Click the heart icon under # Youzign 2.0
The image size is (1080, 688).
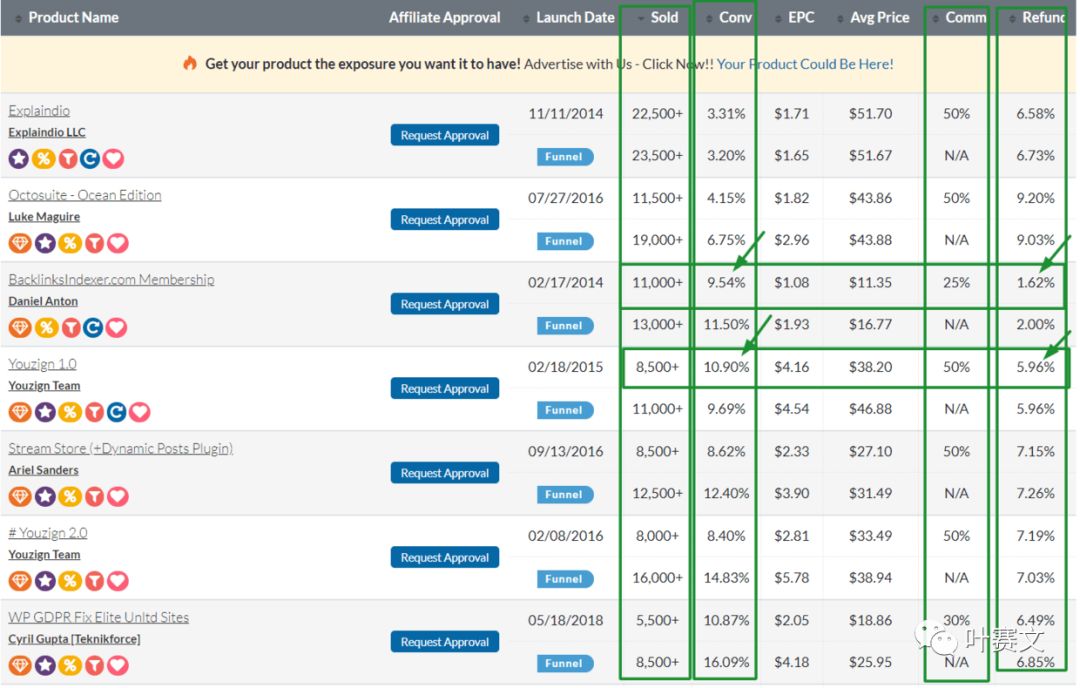pos(118,581)
